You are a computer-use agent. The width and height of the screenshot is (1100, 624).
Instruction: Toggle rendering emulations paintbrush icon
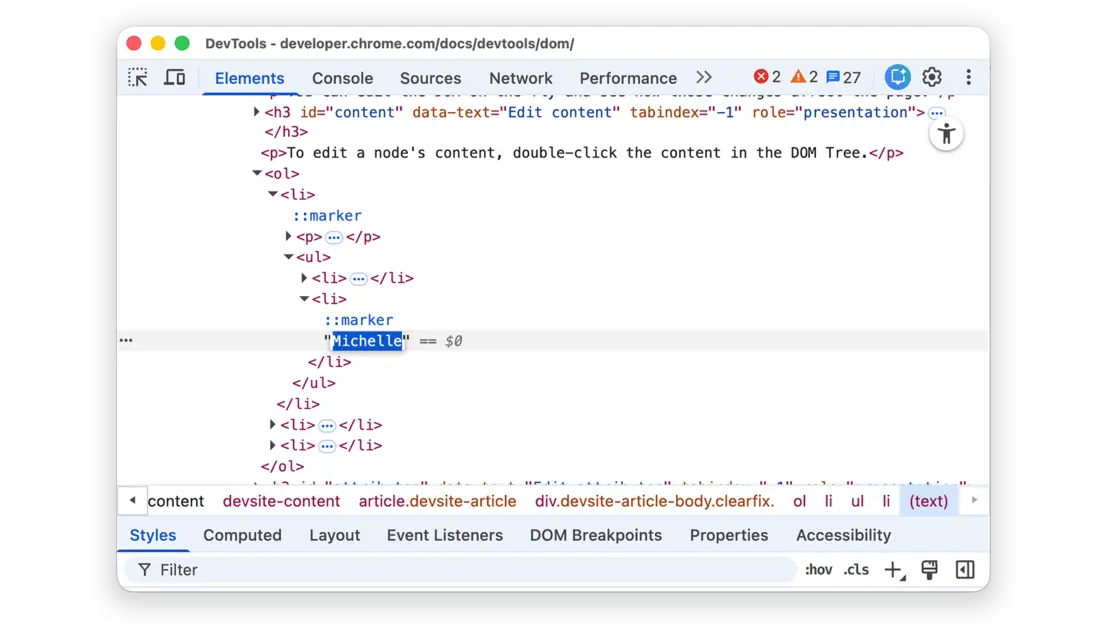click(x=930, y=570)
